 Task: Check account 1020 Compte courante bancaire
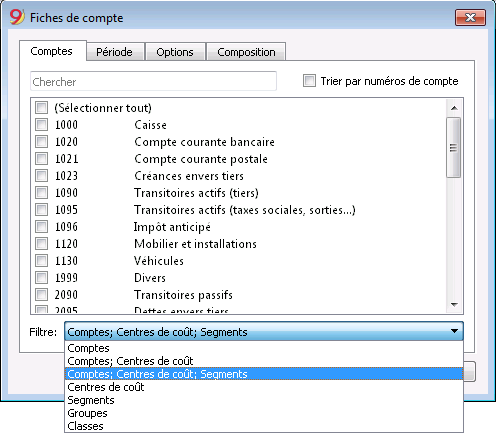pos(42,142)
